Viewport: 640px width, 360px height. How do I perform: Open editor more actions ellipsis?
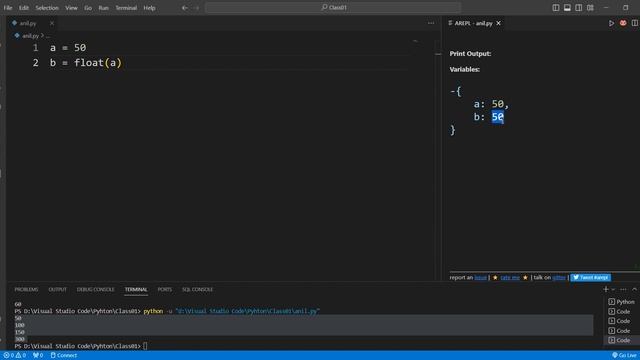pyautogui.click(x=431, y=23)
